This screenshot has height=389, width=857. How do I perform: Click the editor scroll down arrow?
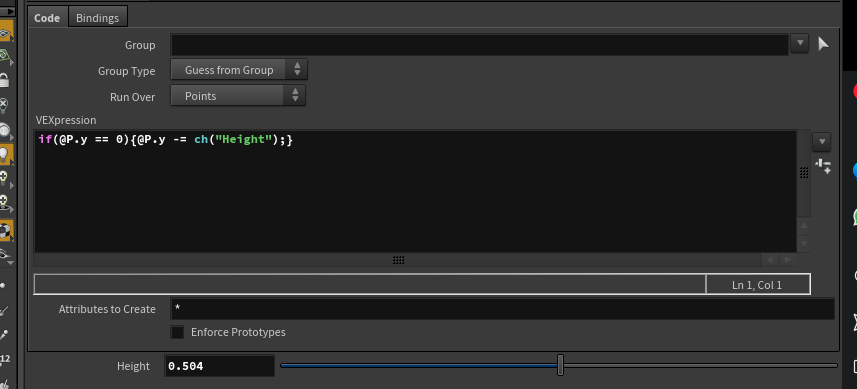pos(803,243)
